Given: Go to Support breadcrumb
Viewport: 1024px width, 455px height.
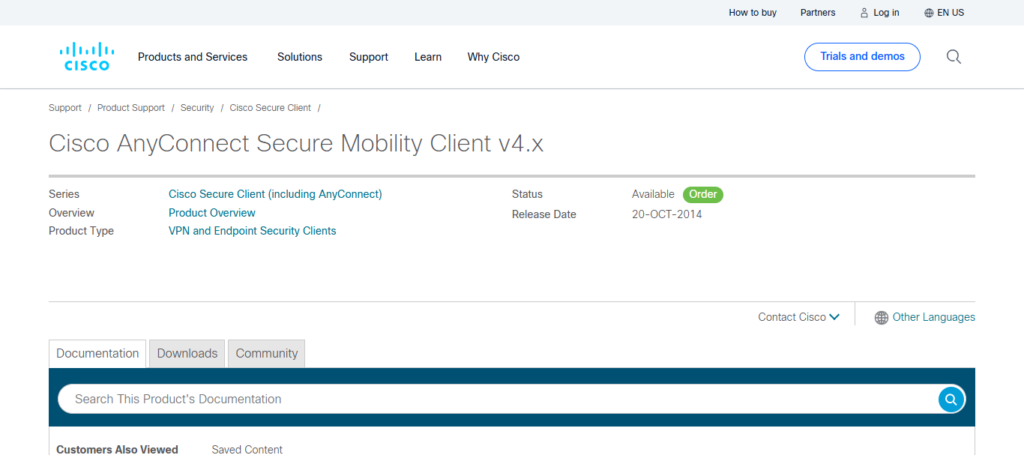Looking at the screenshot, I should click(x=65, y=108).
